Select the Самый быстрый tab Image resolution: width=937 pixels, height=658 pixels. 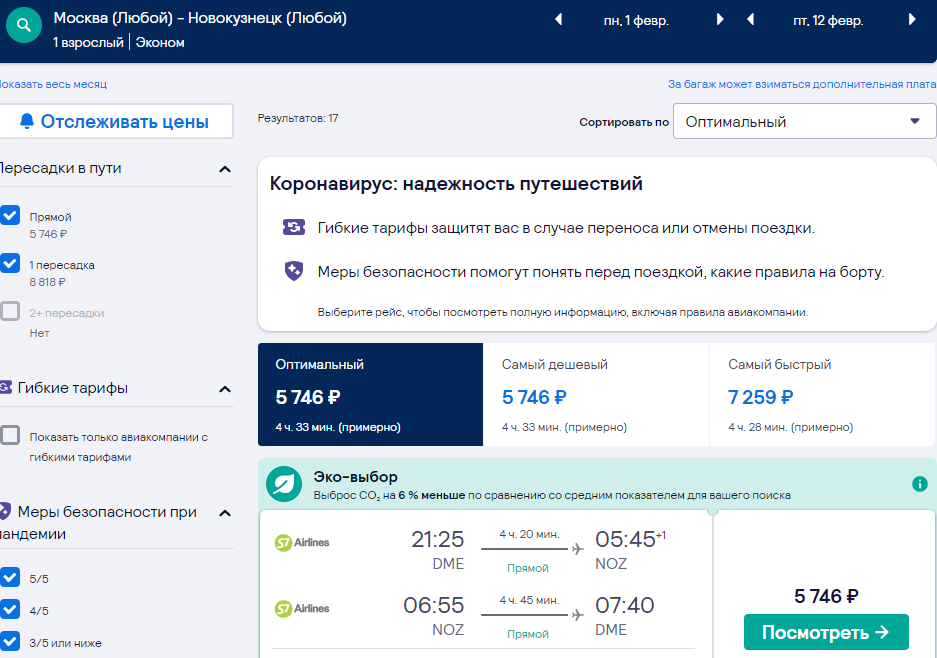pyautogui.click(x=822, y=394)
